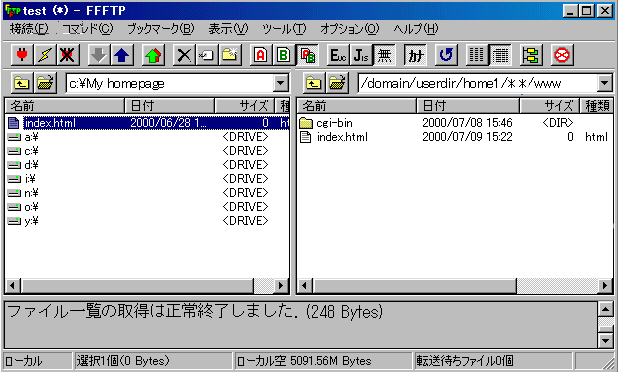
Task: Expand the remote path /domain/userdir dropdown
Action: tap(605, 84)
